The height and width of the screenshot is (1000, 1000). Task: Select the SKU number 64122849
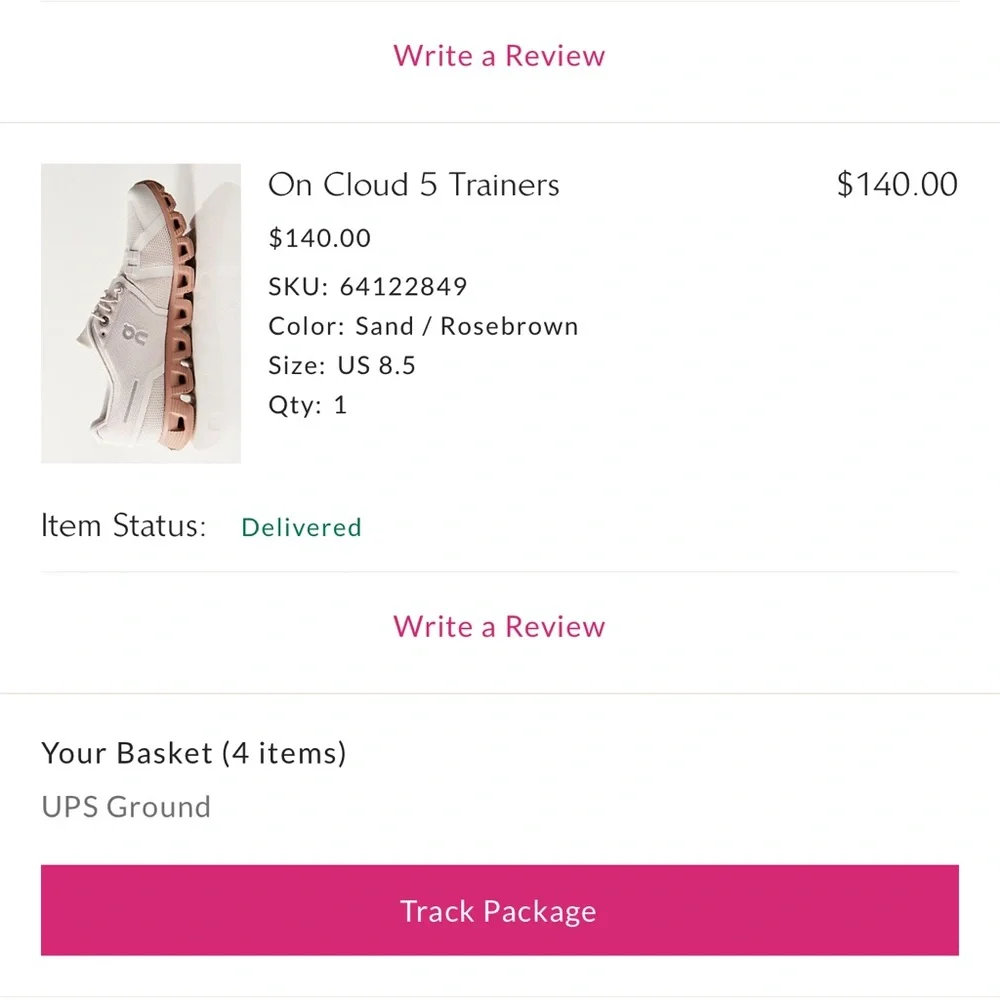click(403, 286)
